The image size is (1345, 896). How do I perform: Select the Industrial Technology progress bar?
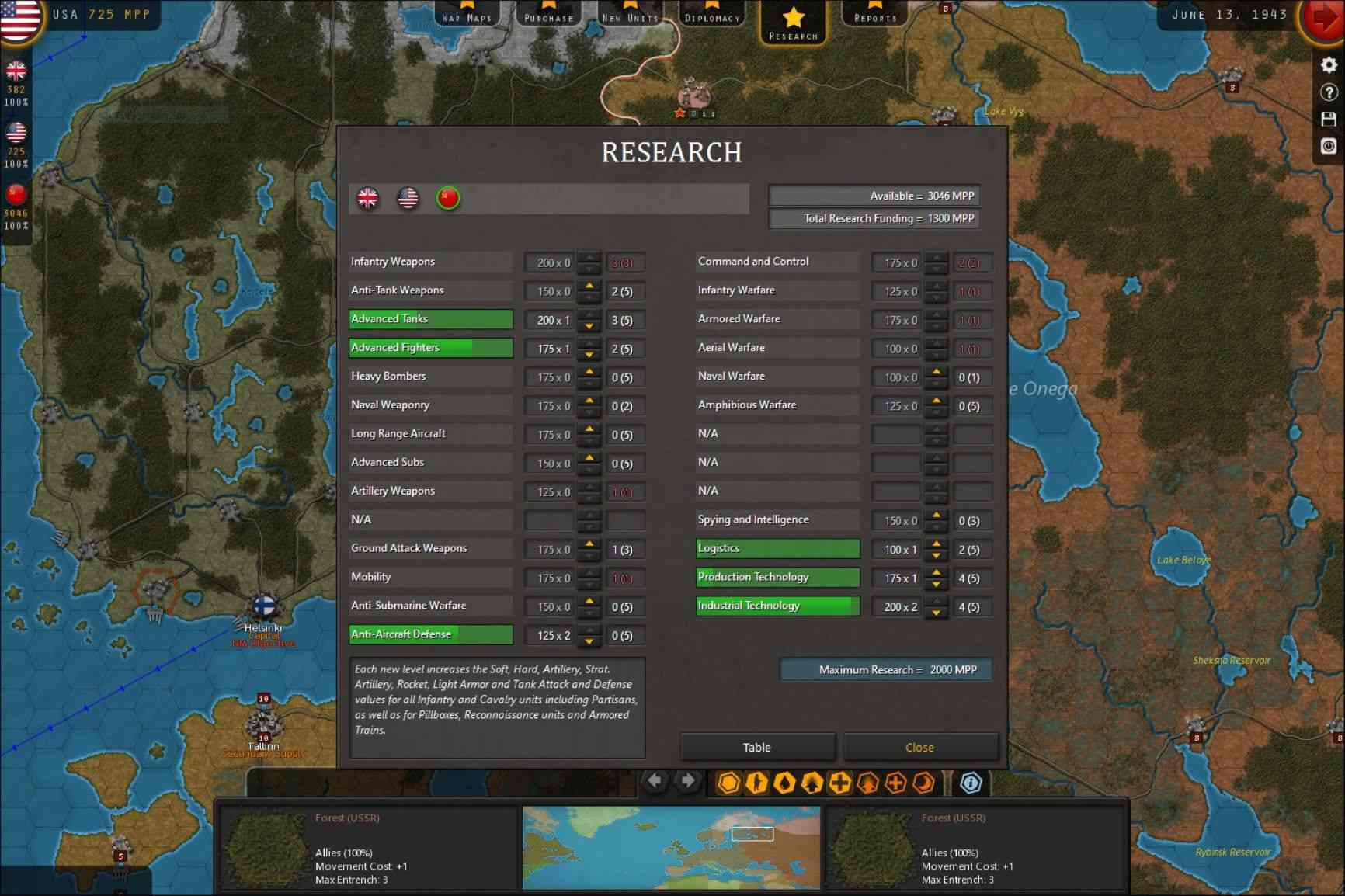[778, 606]
